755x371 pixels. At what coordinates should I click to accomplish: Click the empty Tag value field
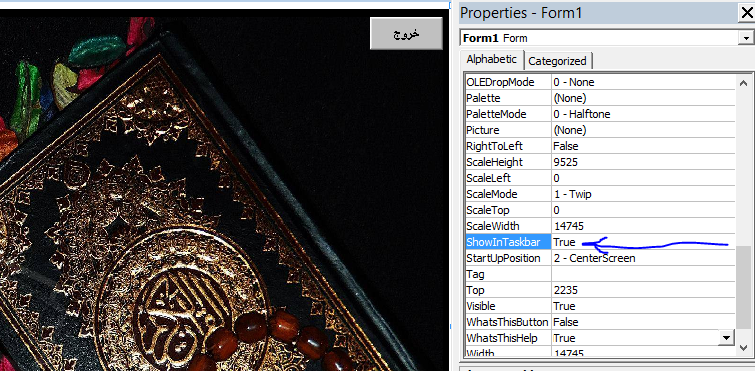coord(643,274)
